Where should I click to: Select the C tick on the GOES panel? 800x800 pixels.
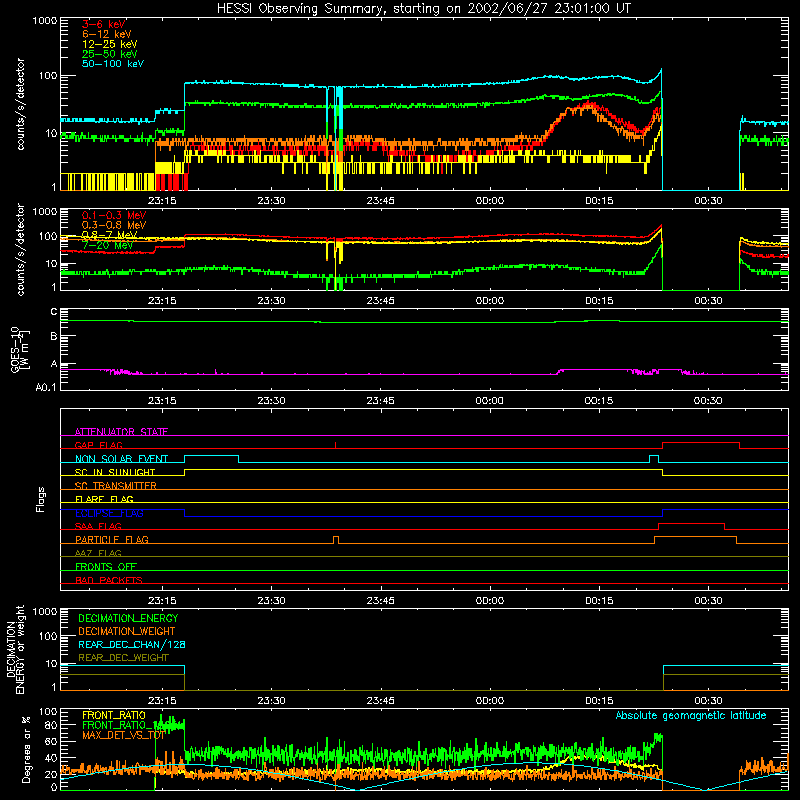click(54, 312)
